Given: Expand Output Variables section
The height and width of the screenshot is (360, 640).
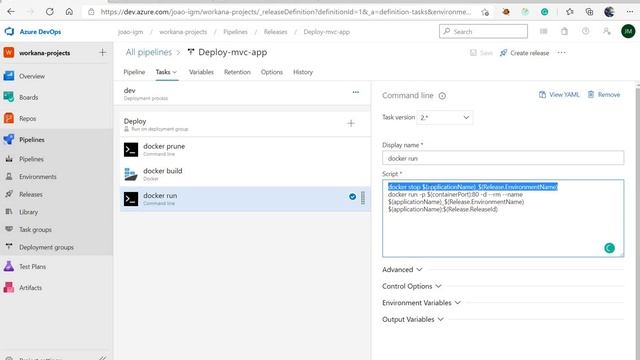Looking at the screenshot, I should [413, 320].
